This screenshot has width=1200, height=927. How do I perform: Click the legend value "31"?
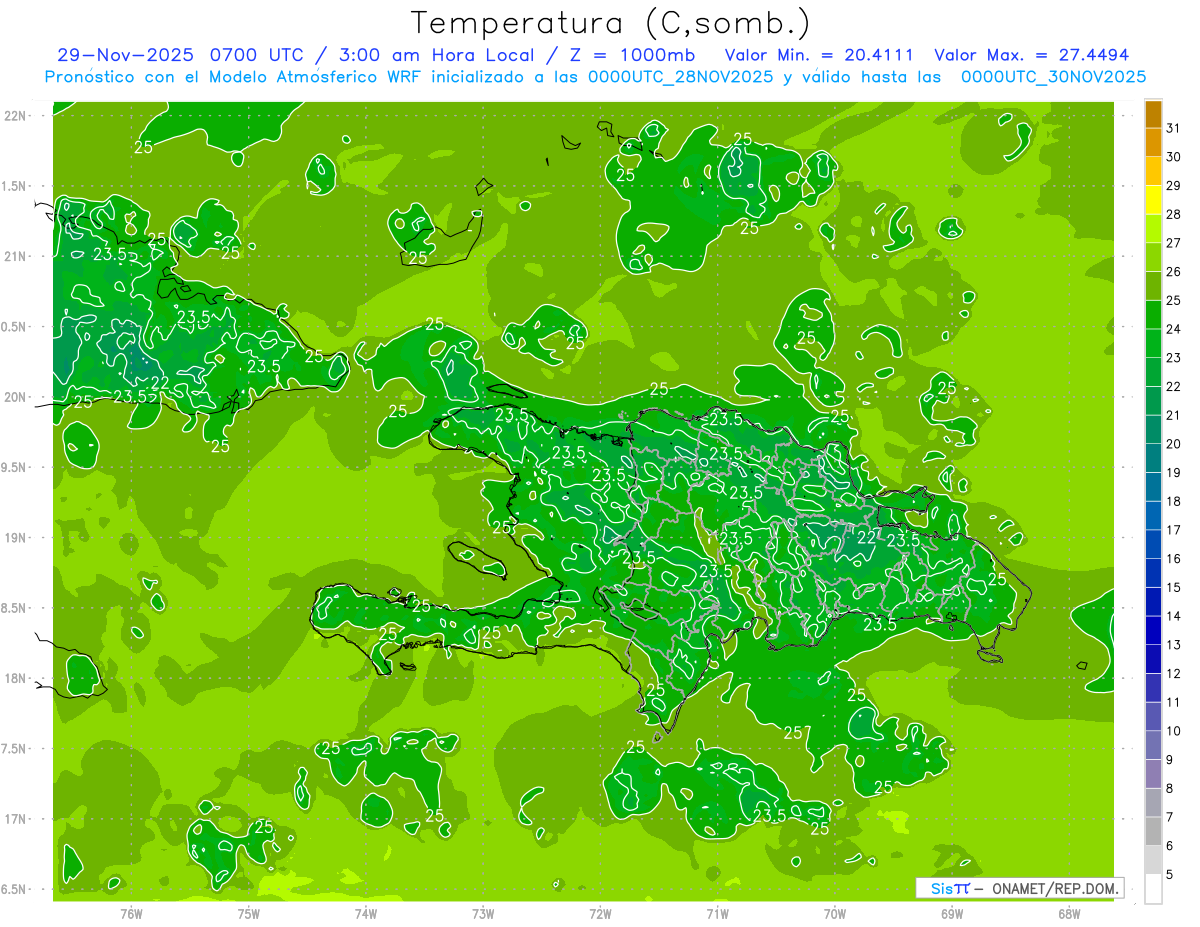tap(1174, 128)
